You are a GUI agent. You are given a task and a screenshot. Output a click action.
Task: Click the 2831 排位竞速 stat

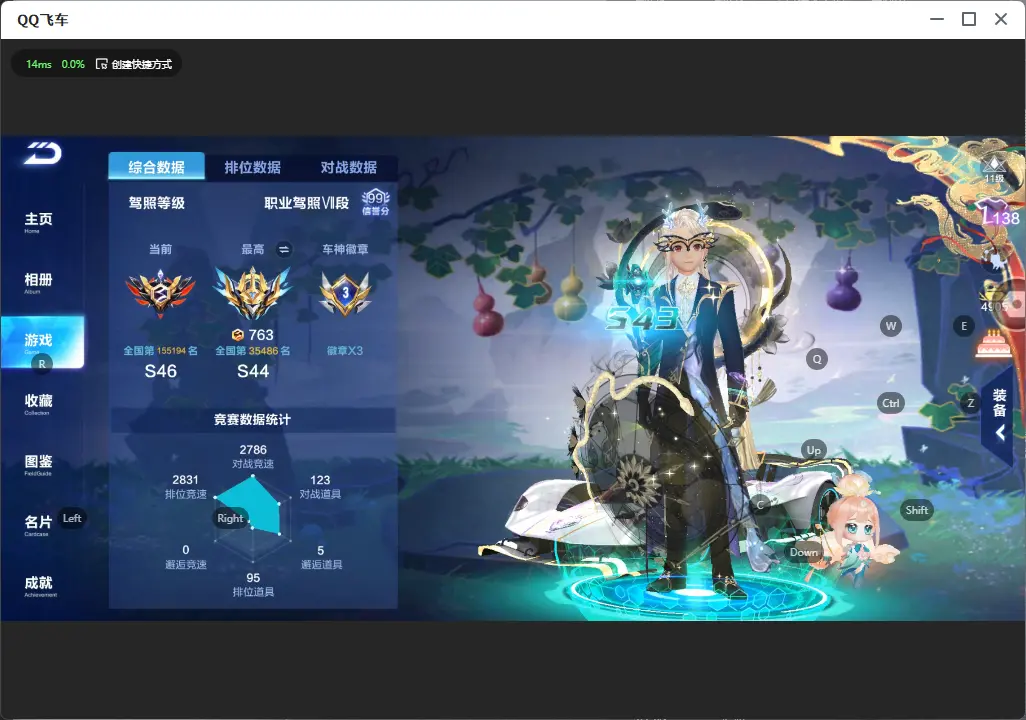(x=185, y=486)
